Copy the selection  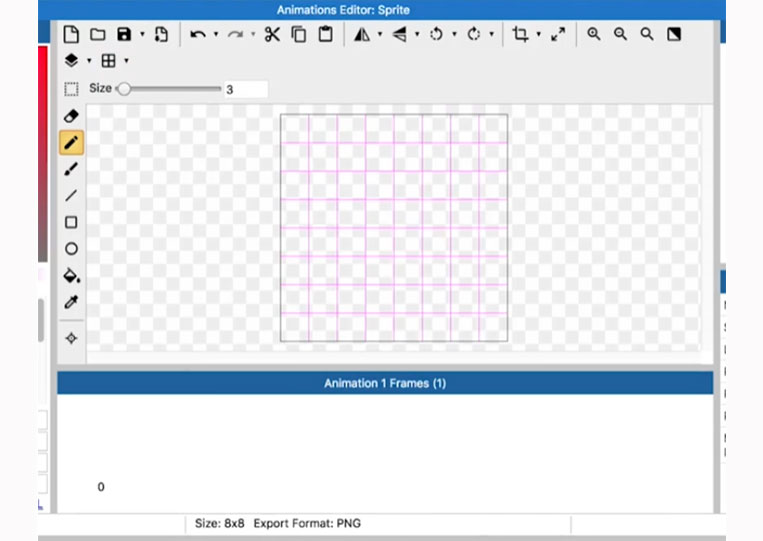tap(299, 35)
